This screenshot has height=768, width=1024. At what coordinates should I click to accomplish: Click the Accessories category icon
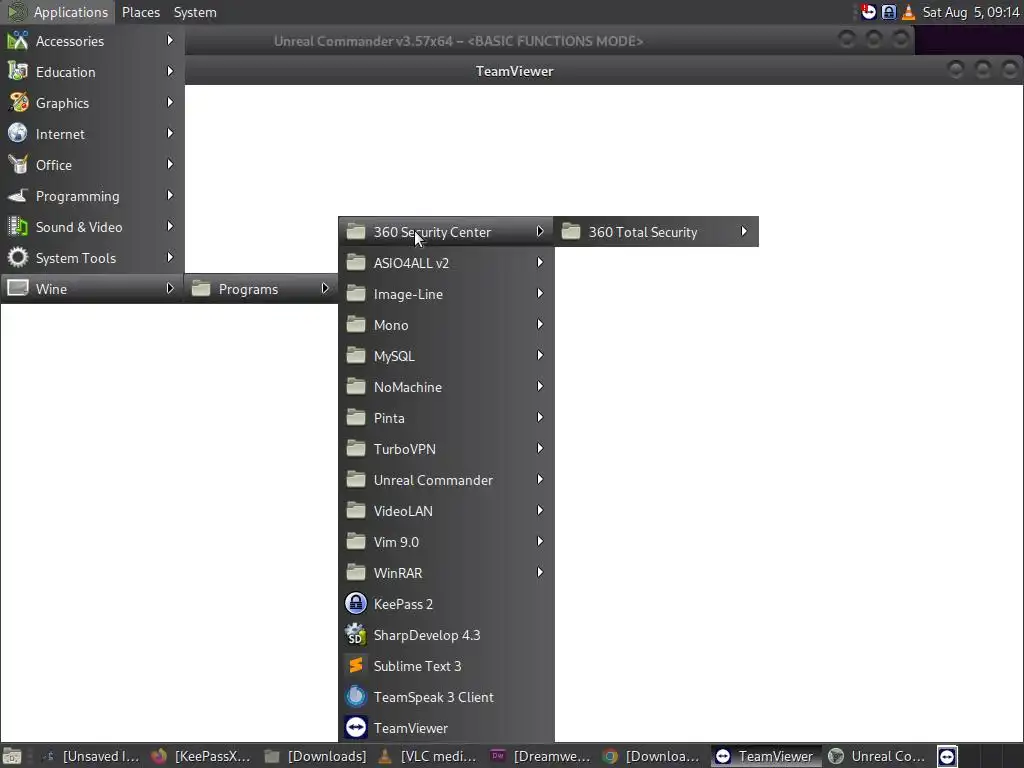18,40
